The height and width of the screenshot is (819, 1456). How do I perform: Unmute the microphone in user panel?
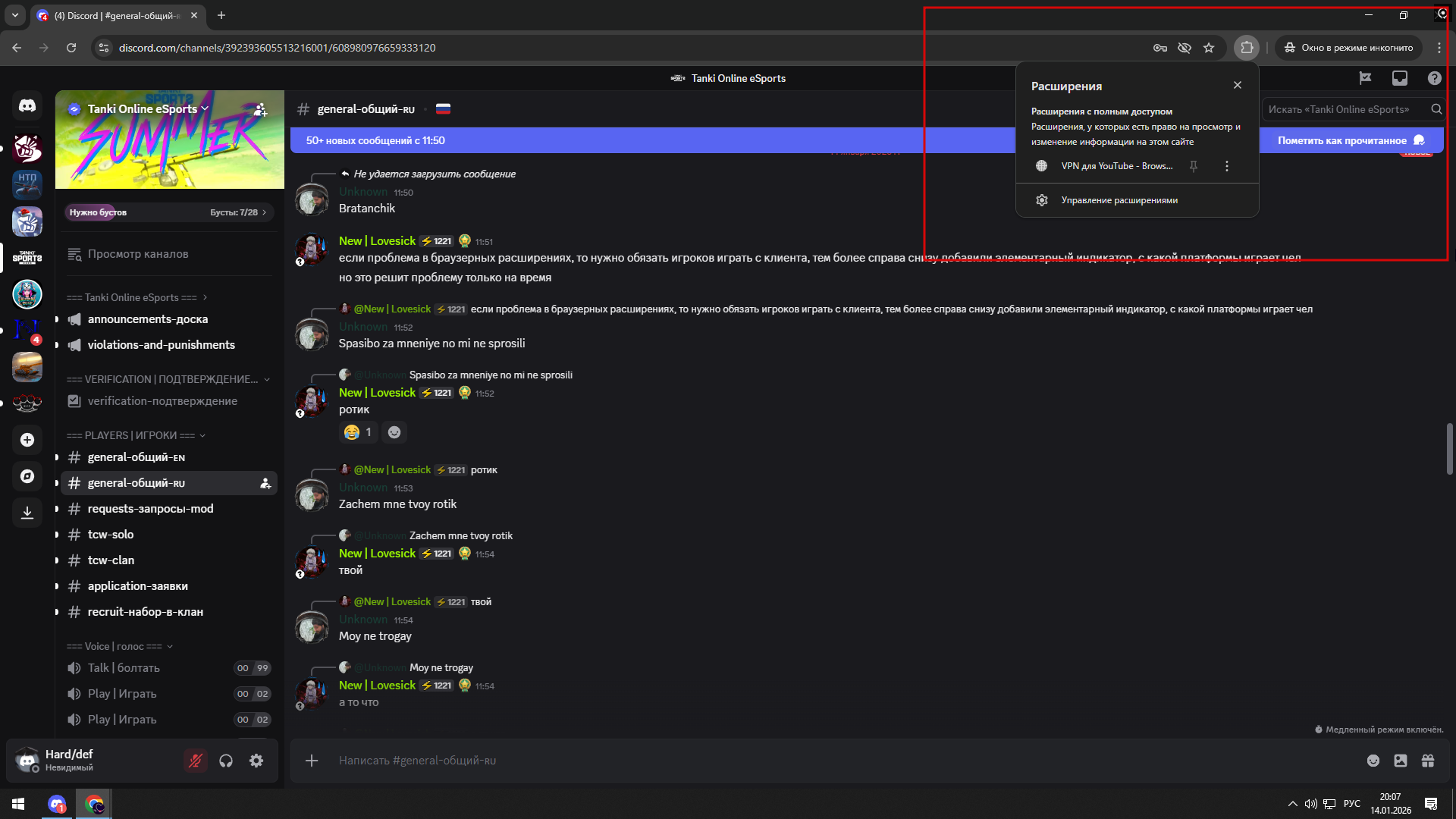pos(196,761)
